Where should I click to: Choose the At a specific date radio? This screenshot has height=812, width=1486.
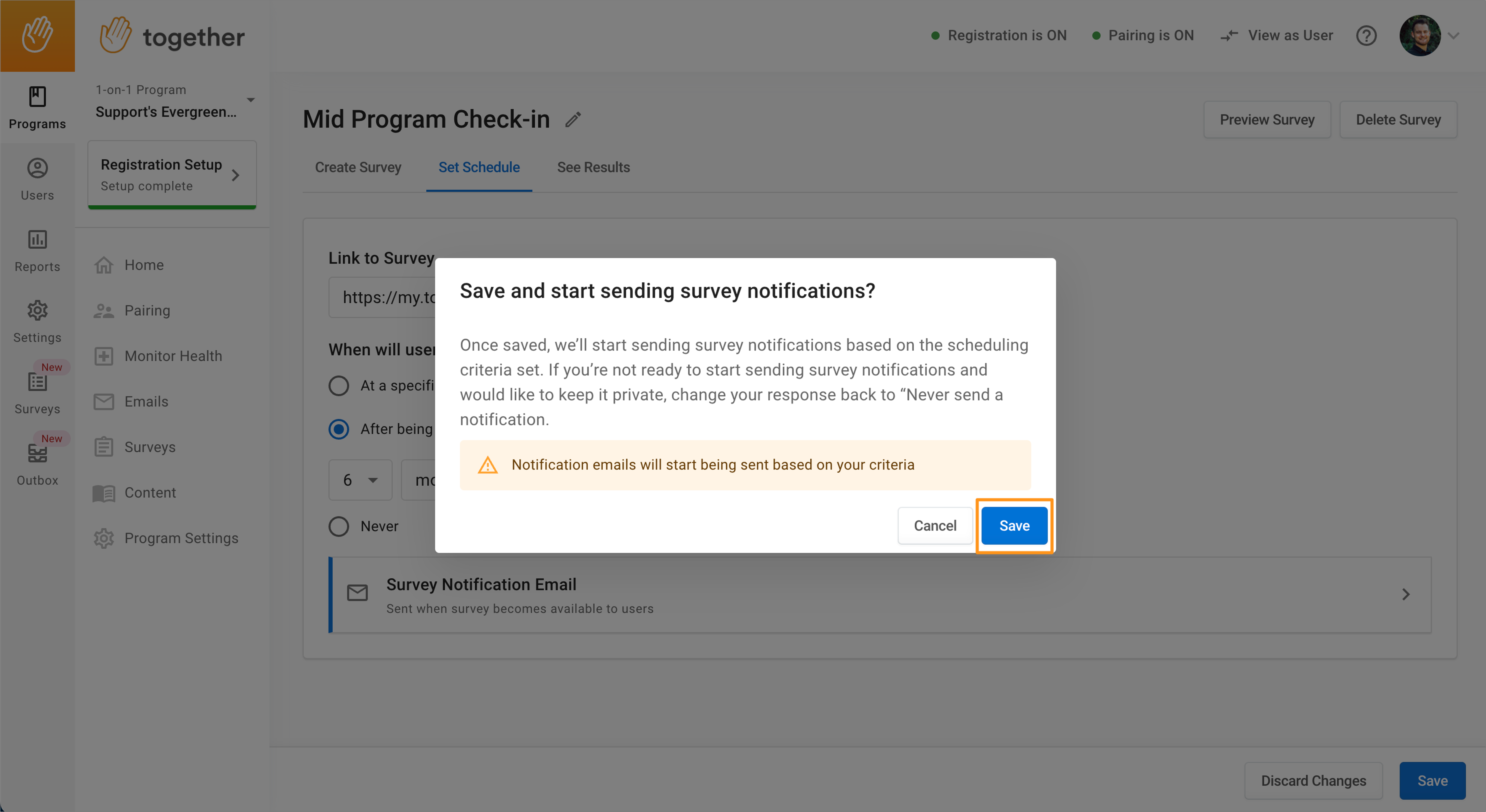339,385
